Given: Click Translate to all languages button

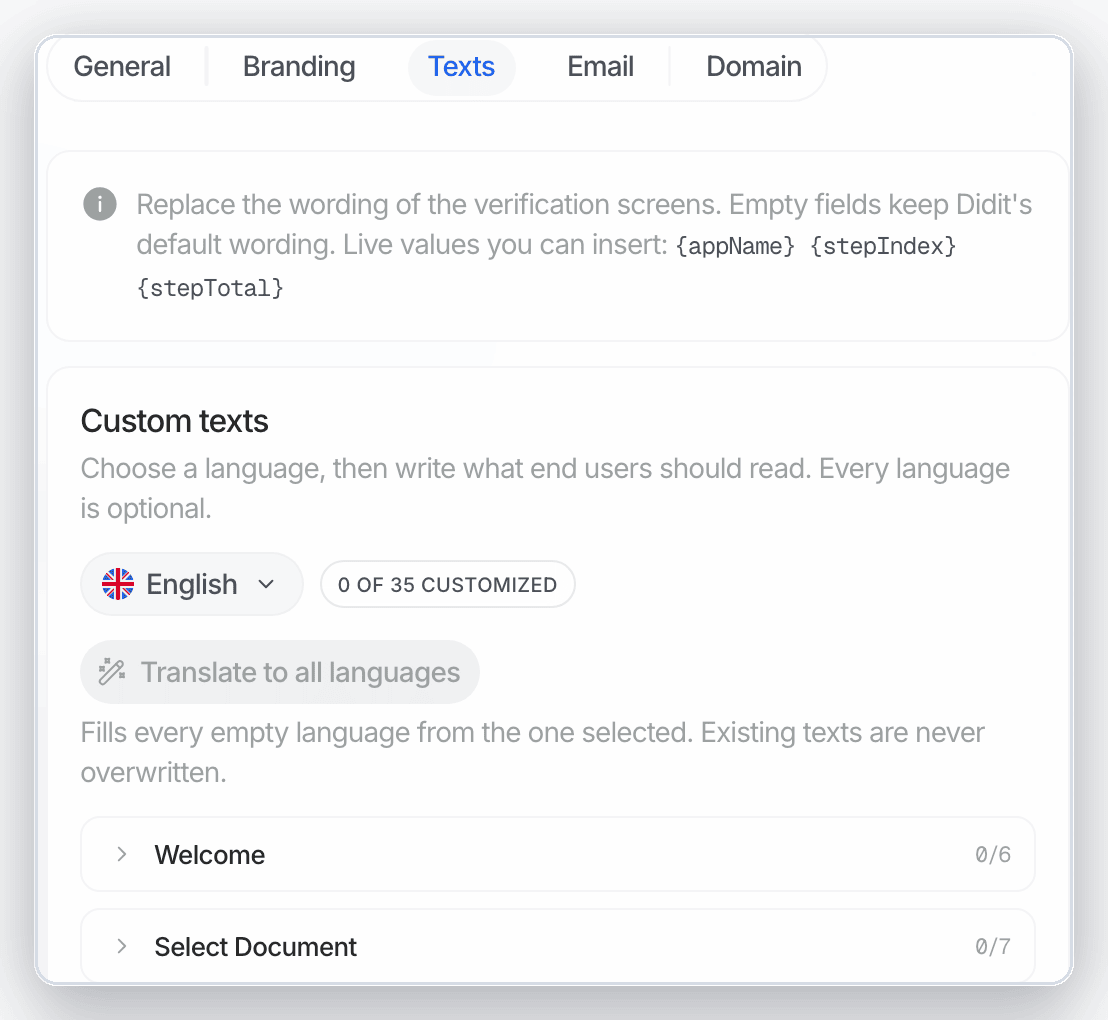Looking at the screenshot, I should 280,672.
